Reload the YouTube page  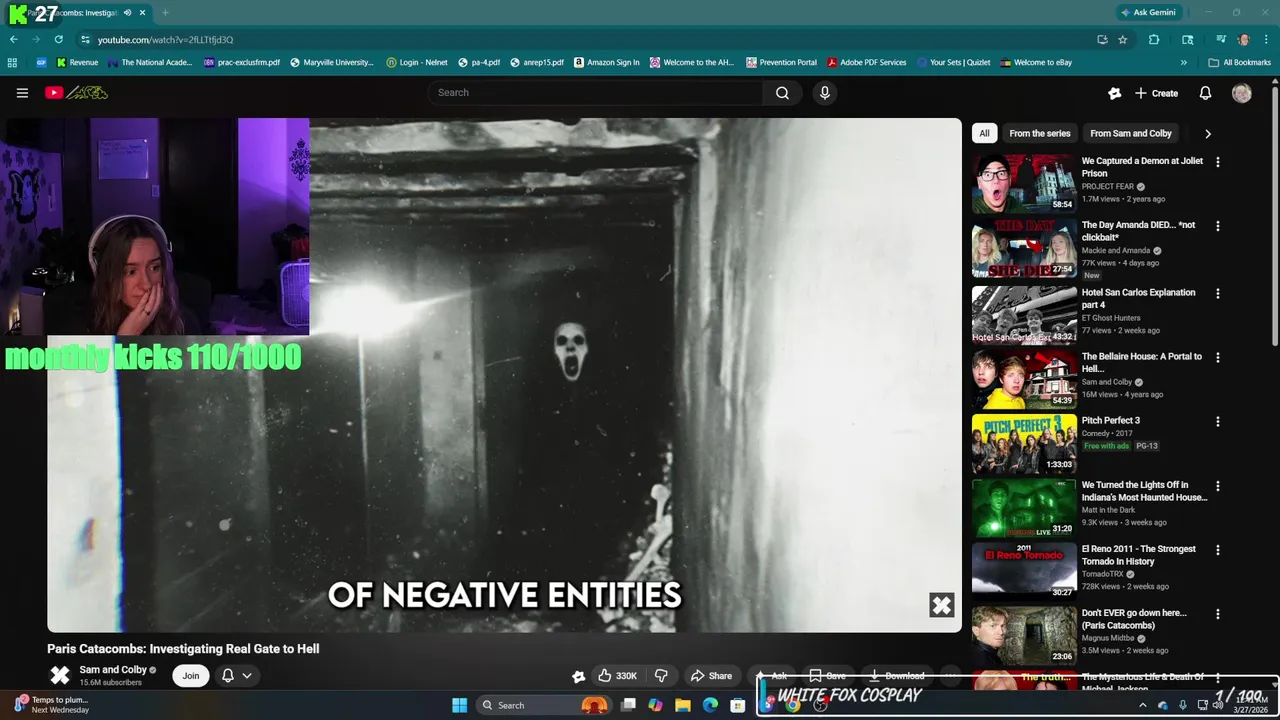click(x=58, y=39)
